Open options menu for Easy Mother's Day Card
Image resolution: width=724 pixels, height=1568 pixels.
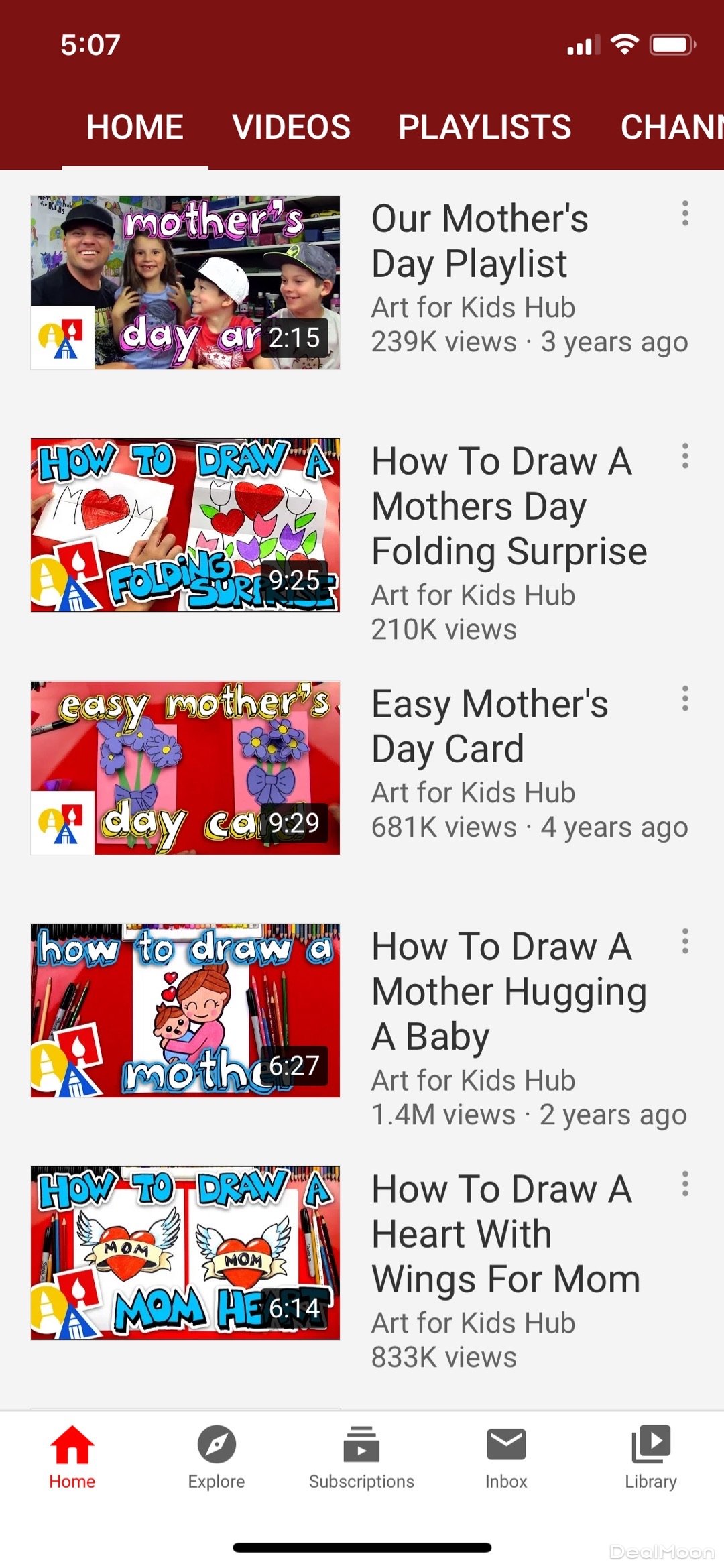(x=685, y=699)
